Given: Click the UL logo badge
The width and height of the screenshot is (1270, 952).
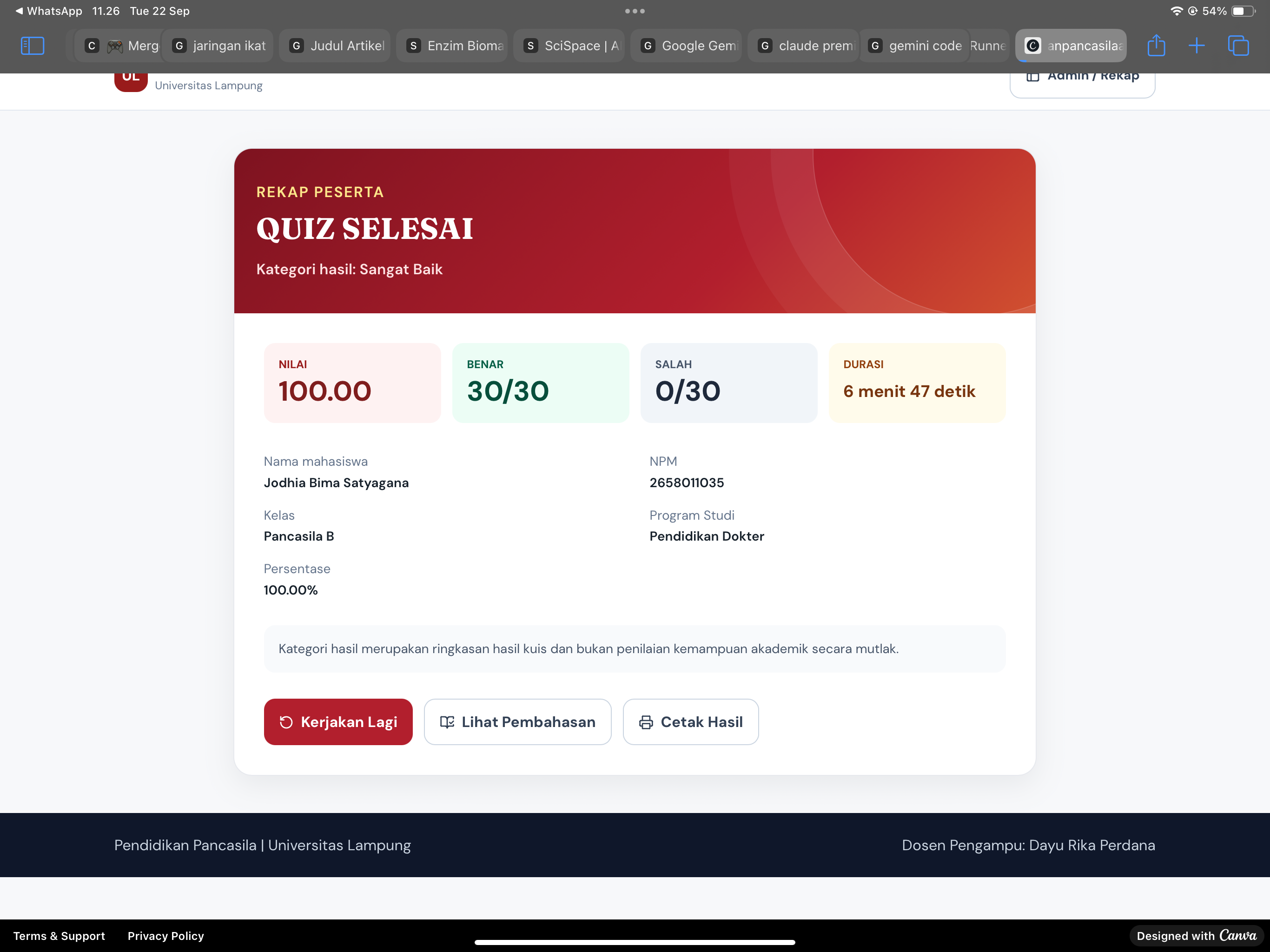Looking at the screenshot, I should (x=131, y=79).
